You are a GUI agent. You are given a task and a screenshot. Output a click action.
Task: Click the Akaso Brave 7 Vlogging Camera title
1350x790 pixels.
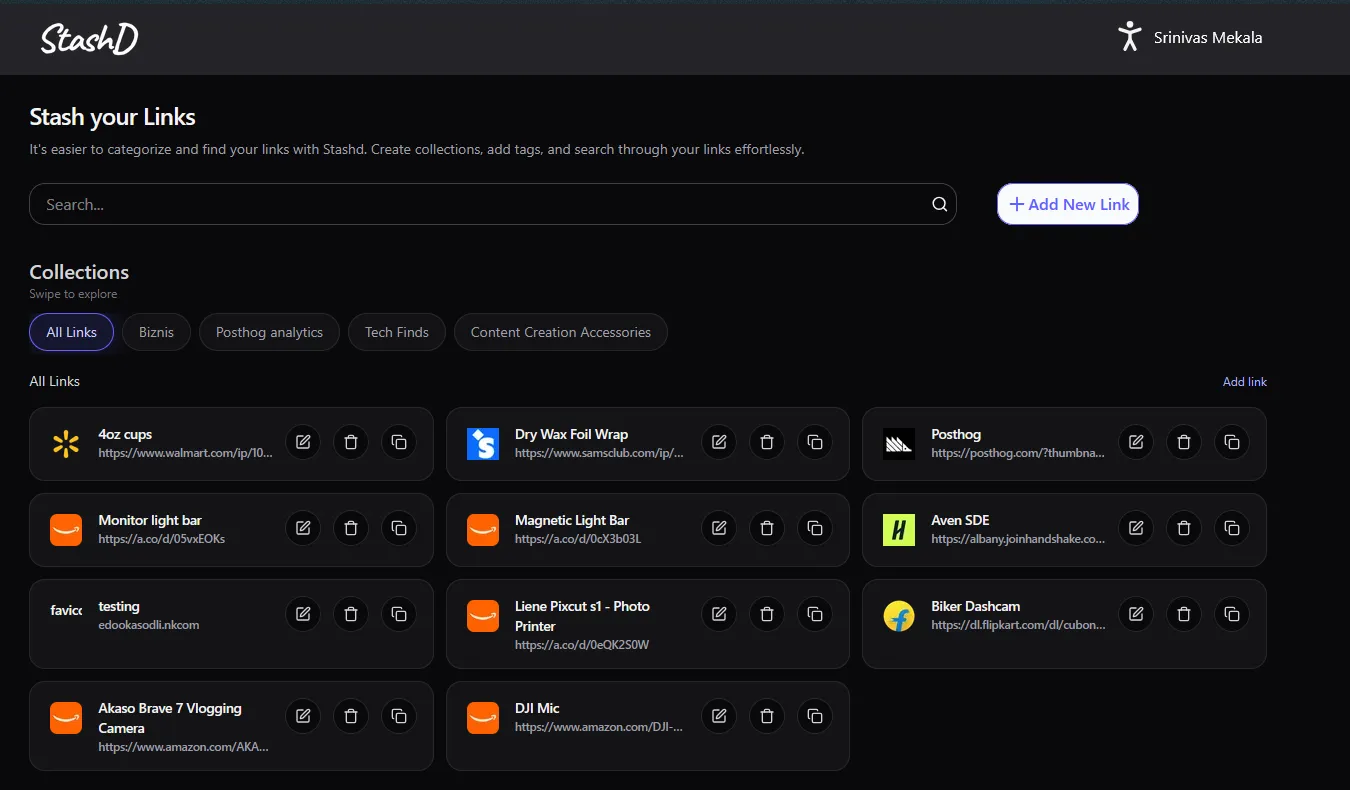click(x=170, y=718)
